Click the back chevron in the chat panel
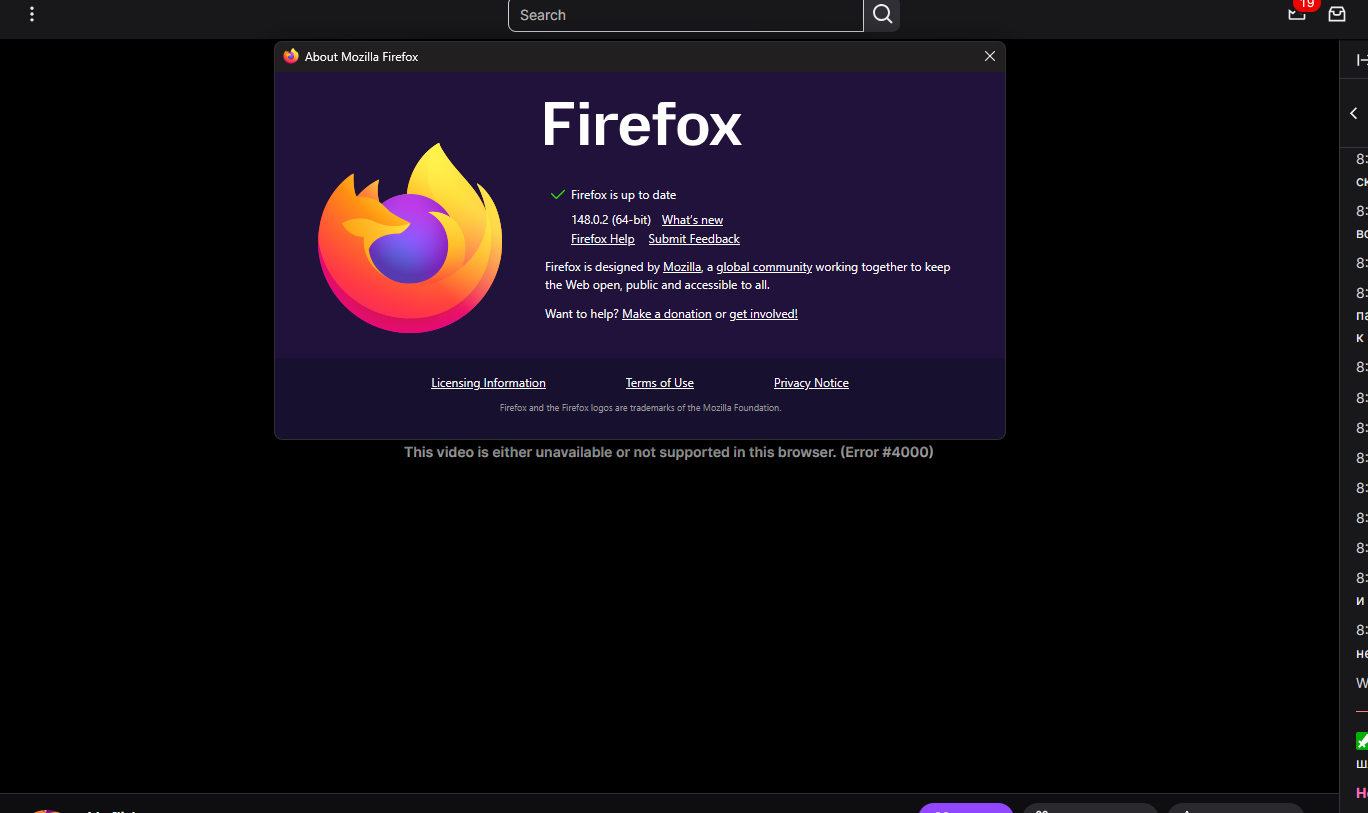Screen dimensions: 1368x813 1354,114
